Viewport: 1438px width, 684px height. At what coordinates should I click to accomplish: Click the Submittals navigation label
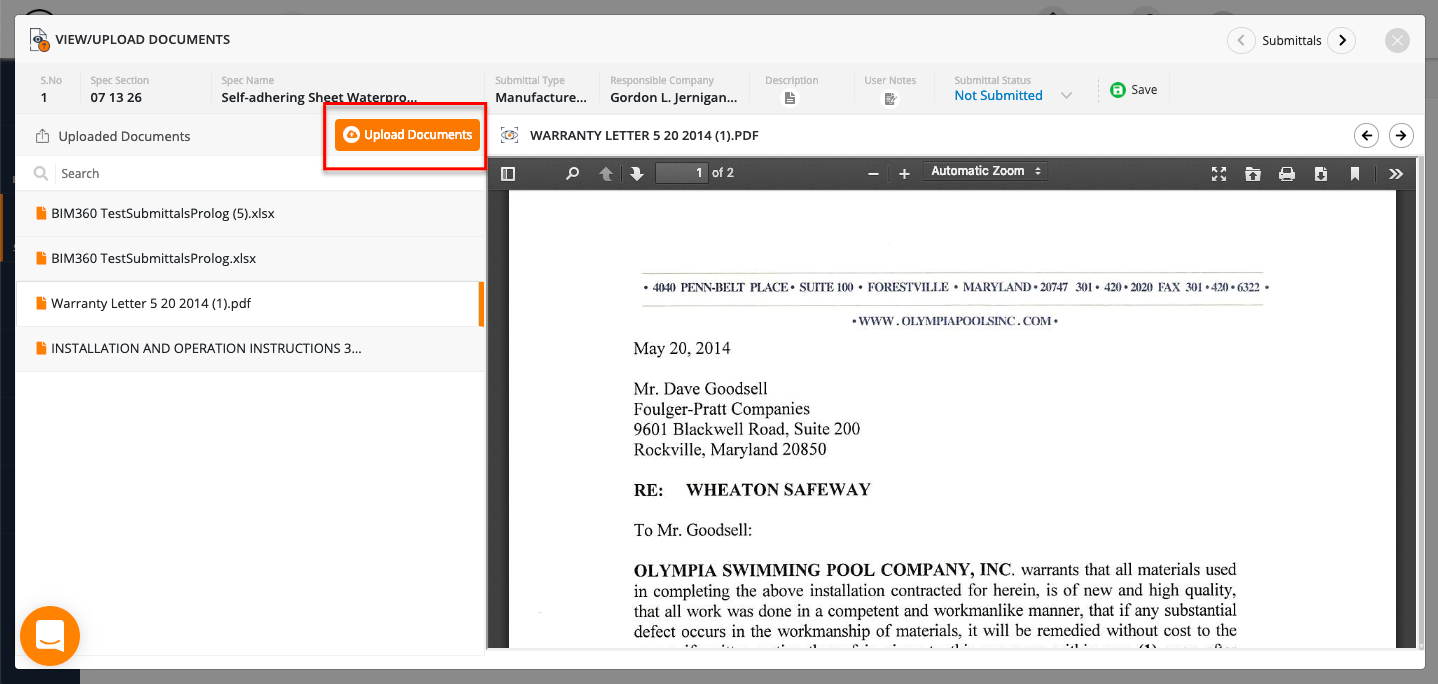[1292, 41]
